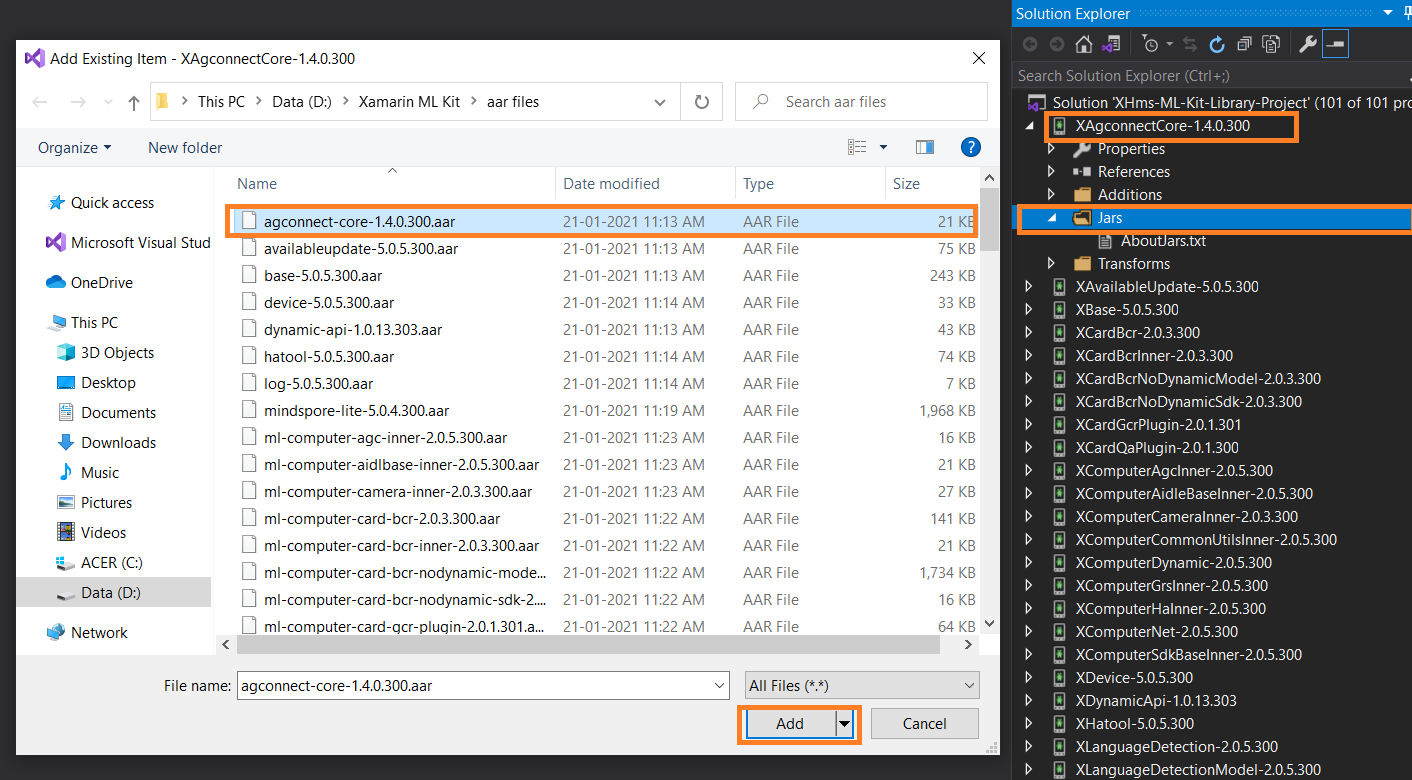The image size is (1412, 780).
Task: Open the All Files type filter dropdown
Action: [x=862, y=686]
